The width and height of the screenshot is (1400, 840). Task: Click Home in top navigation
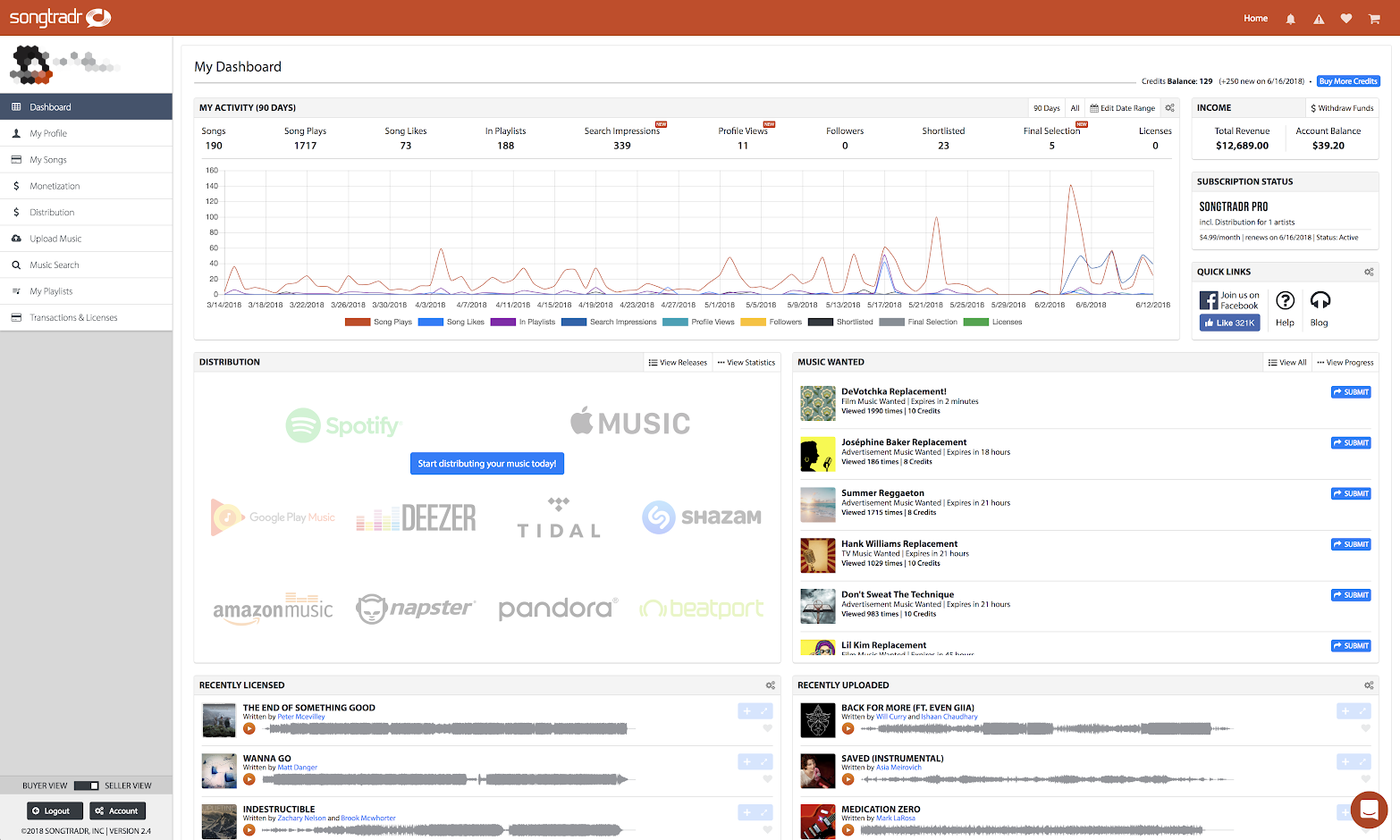(1255, 19)
